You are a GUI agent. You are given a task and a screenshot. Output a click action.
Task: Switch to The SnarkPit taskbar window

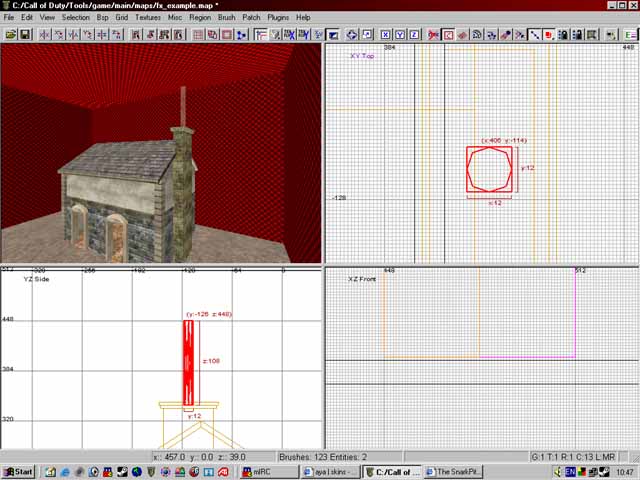click(460, 471)
